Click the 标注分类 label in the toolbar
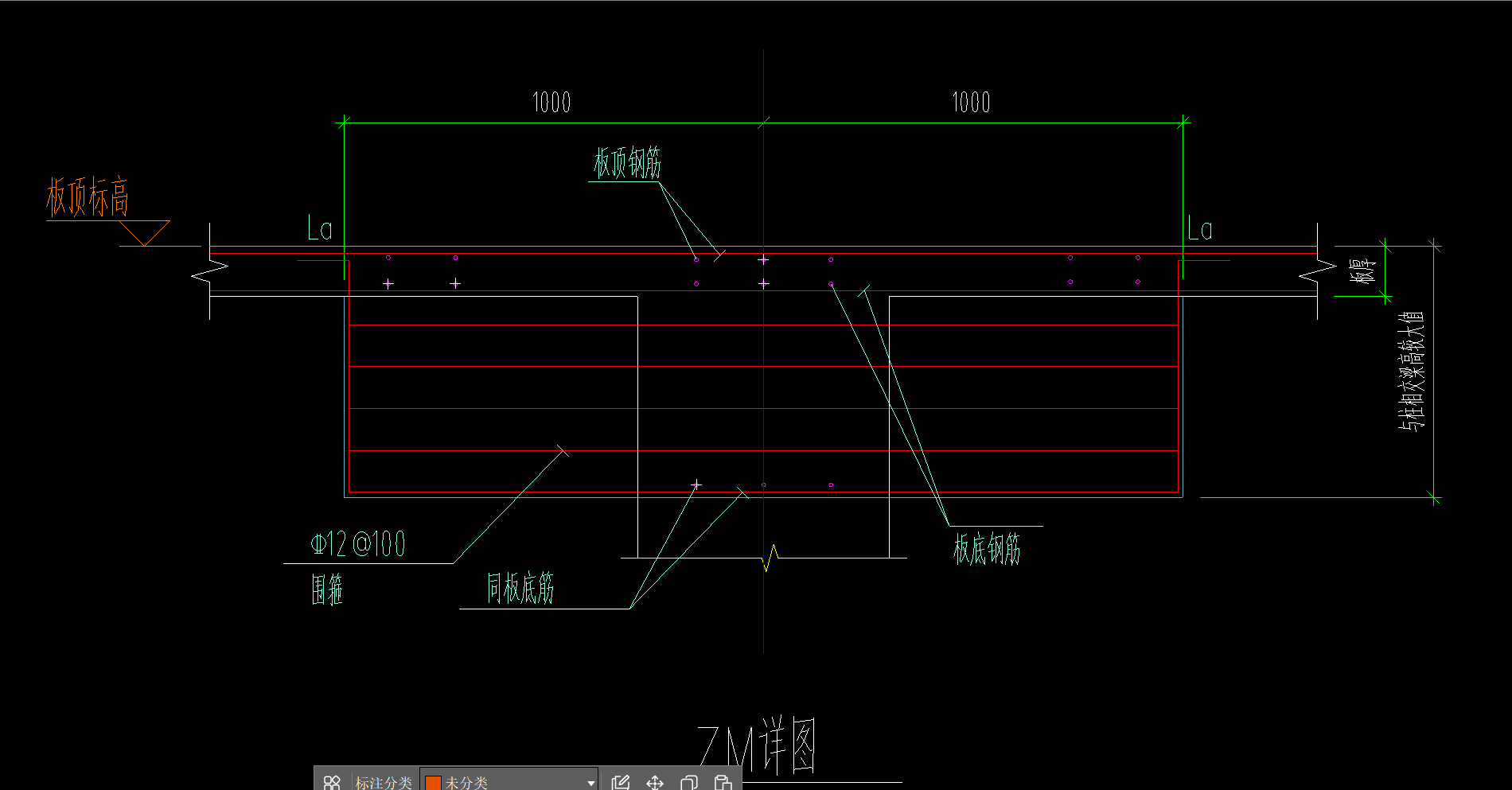Viewport: 1512px width, 790px height. 384,783
